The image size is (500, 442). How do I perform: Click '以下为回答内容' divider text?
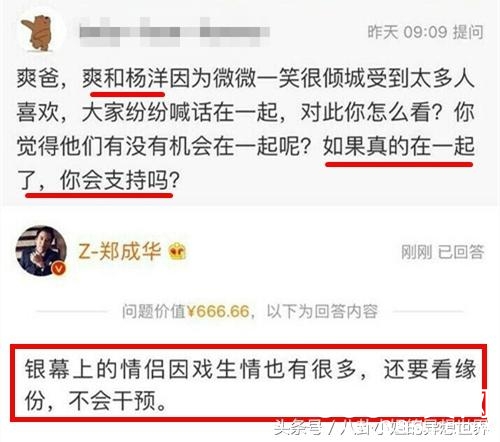322,311
